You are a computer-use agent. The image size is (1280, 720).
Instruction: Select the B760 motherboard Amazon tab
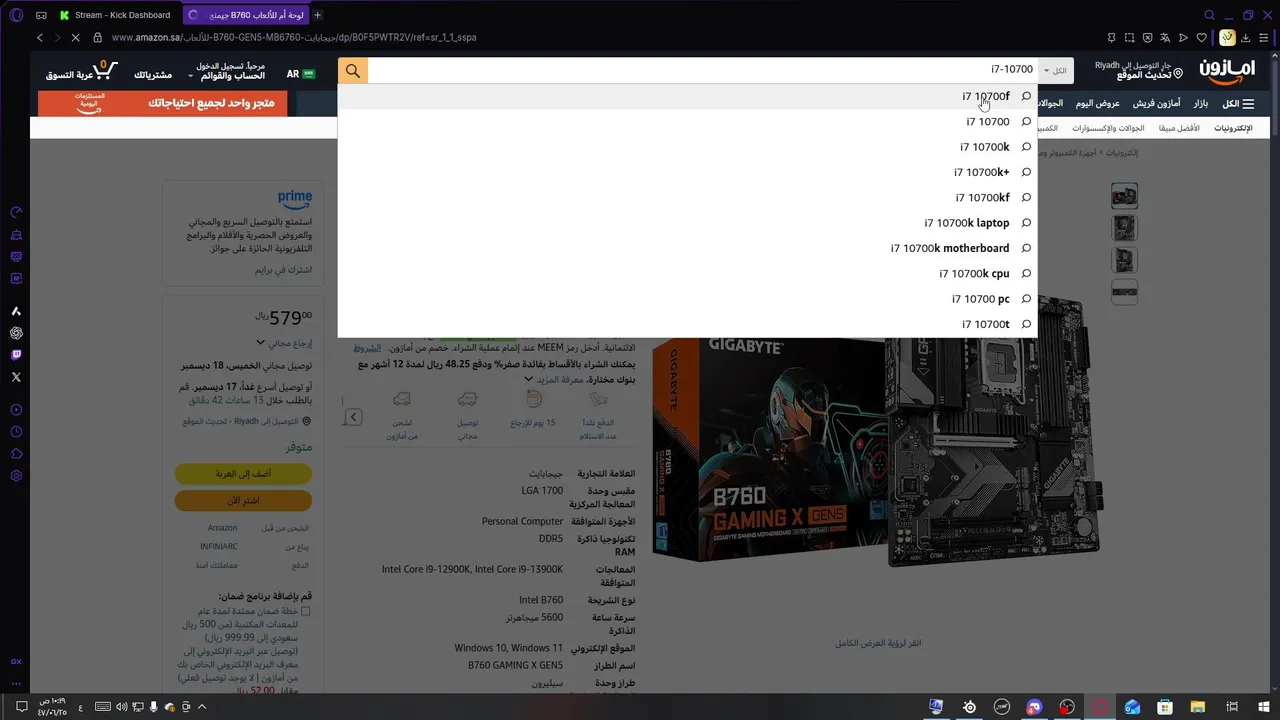[x=245, y=15]
